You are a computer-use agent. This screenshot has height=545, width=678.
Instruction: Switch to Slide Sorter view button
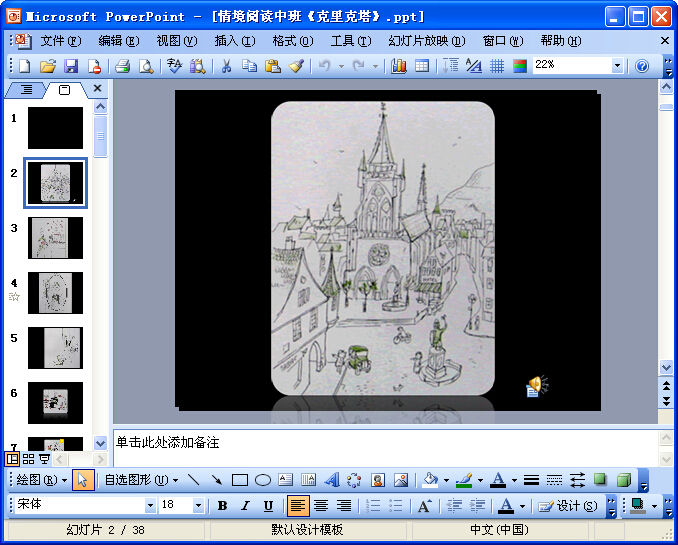[x=29, y=459]
